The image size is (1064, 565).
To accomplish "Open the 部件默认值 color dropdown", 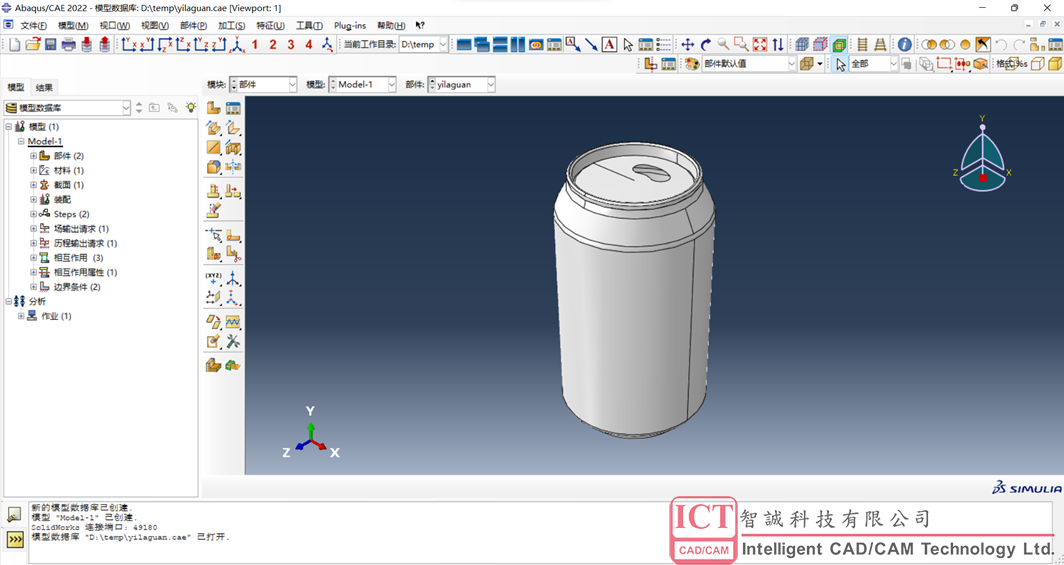I will pos(791,64).
